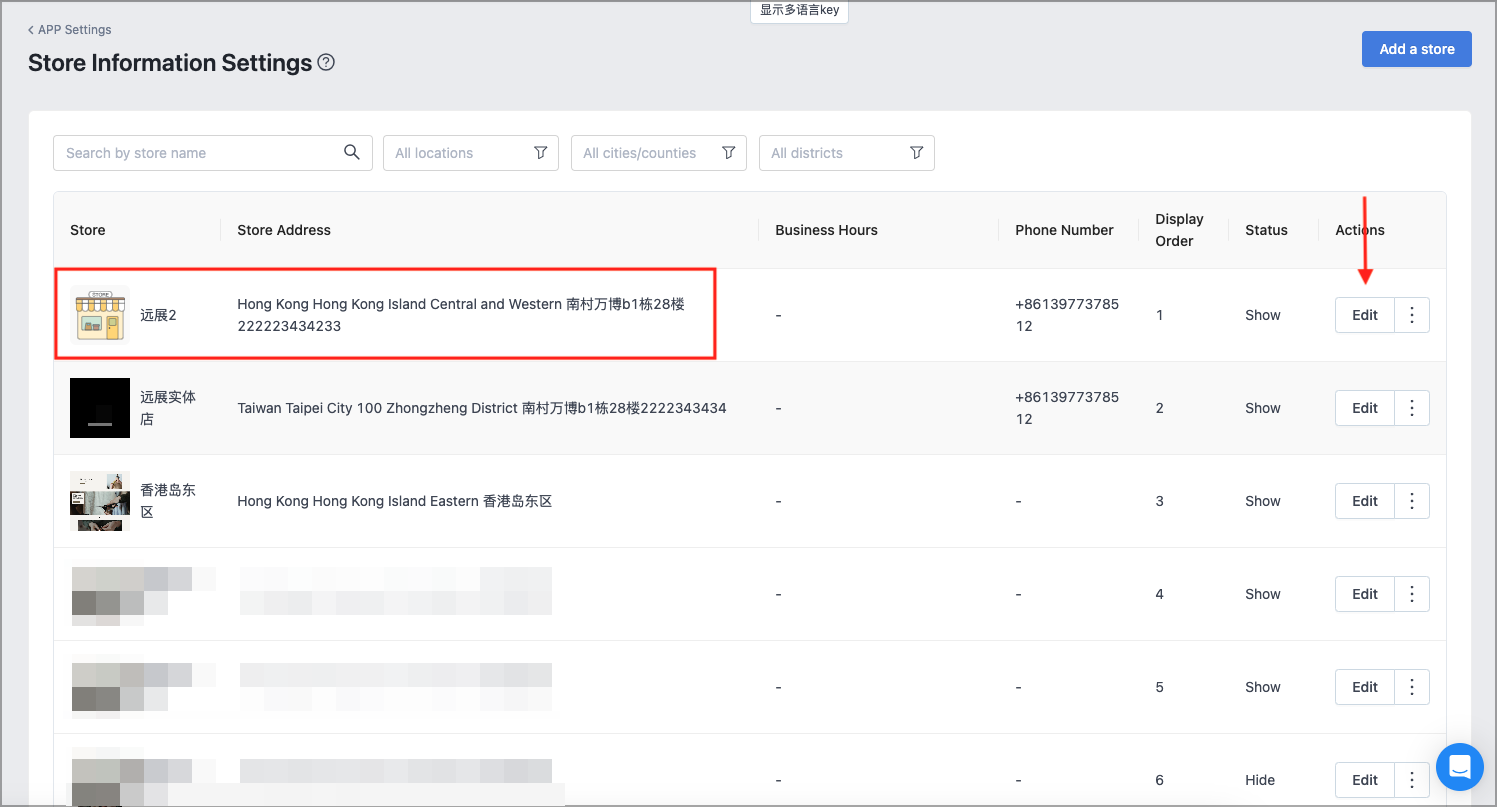
Task: Click the Store Address column header
Action: pos(284,230)
